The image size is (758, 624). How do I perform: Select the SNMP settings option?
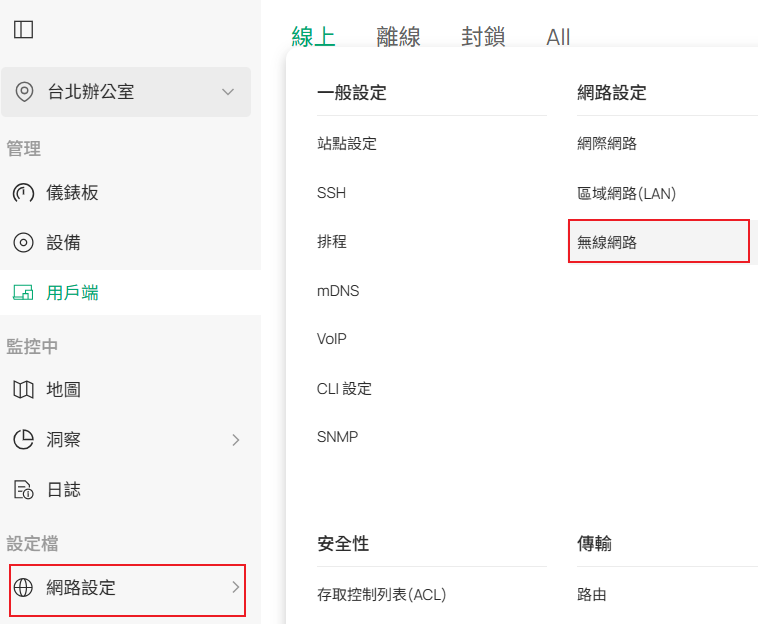[337, 437]
